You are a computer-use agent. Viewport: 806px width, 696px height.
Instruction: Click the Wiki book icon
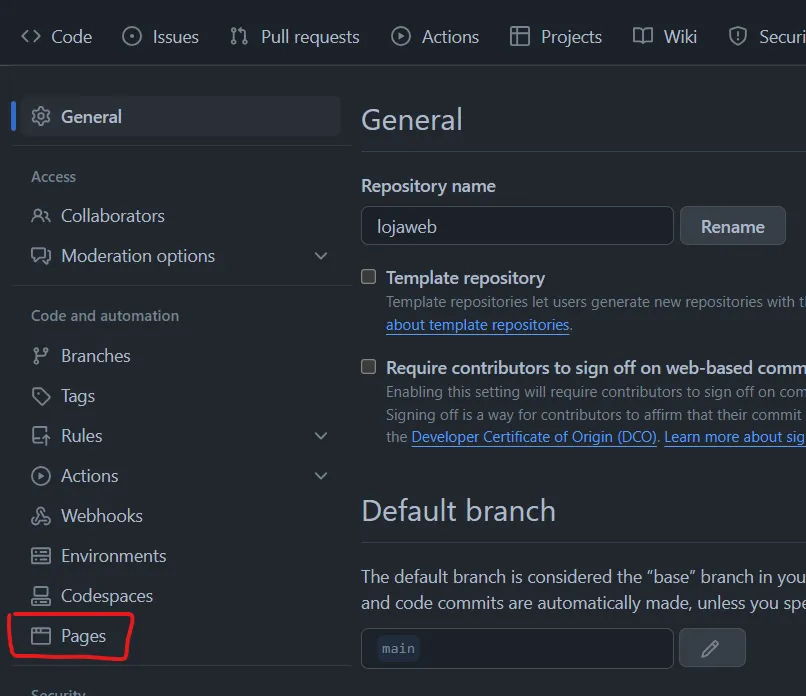(x=643, y=36)
